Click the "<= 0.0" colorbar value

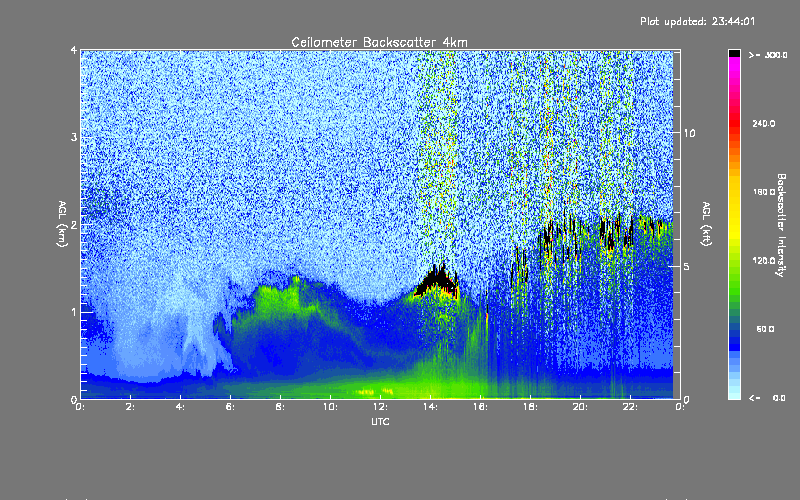[767, 398]
